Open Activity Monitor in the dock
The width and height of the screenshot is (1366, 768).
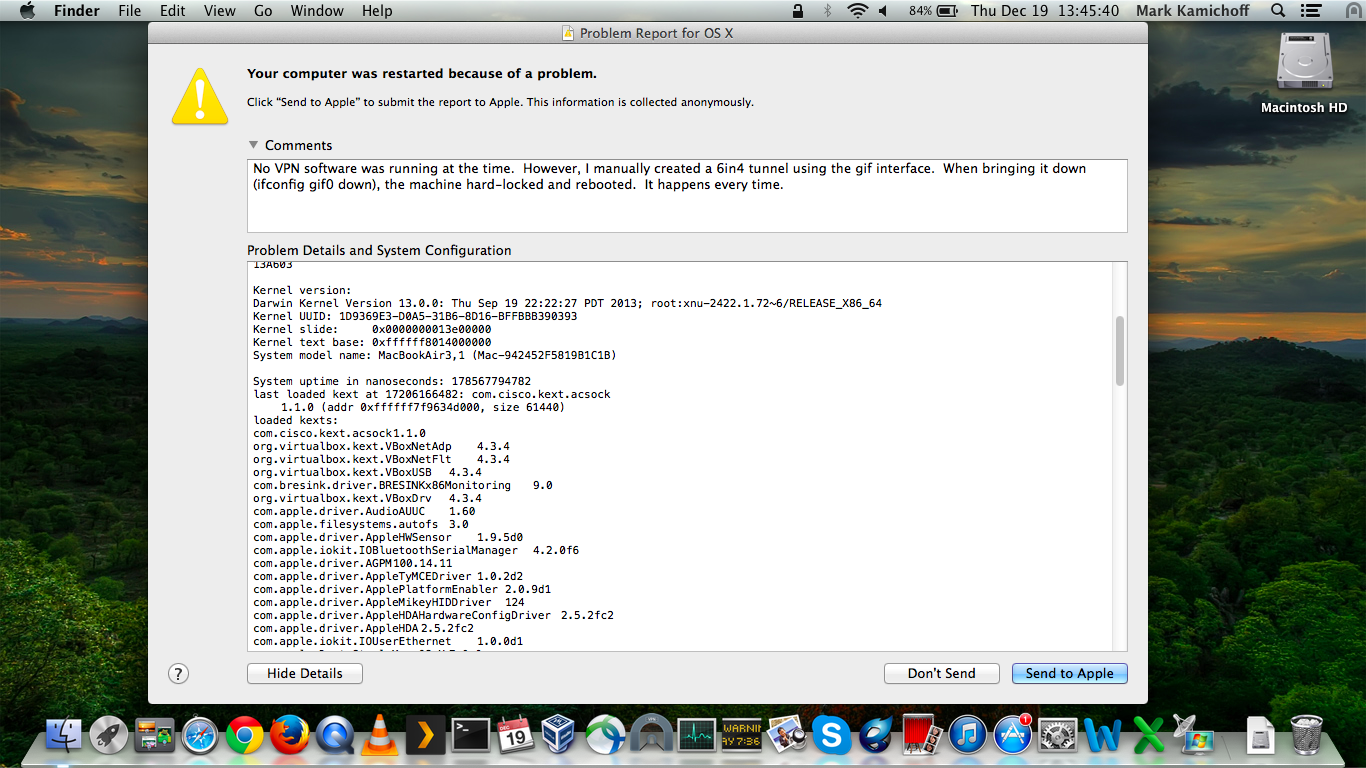tap(696, 735)
